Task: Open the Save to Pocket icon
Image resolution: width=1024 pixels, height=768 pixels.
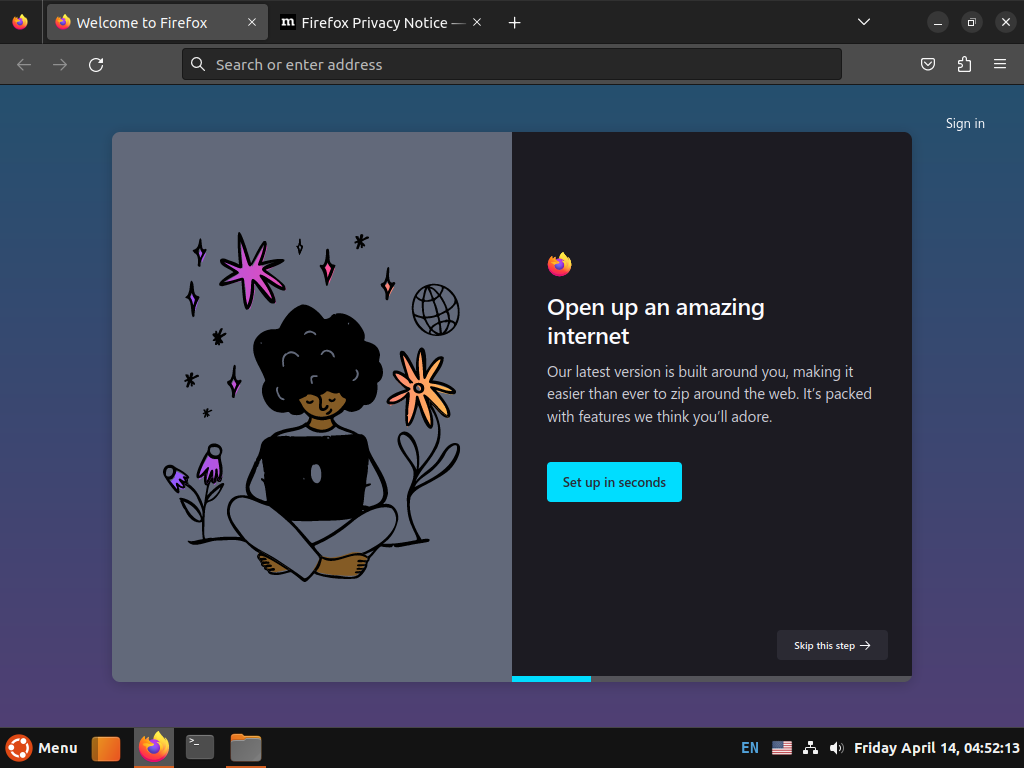Action: [928, 64]
